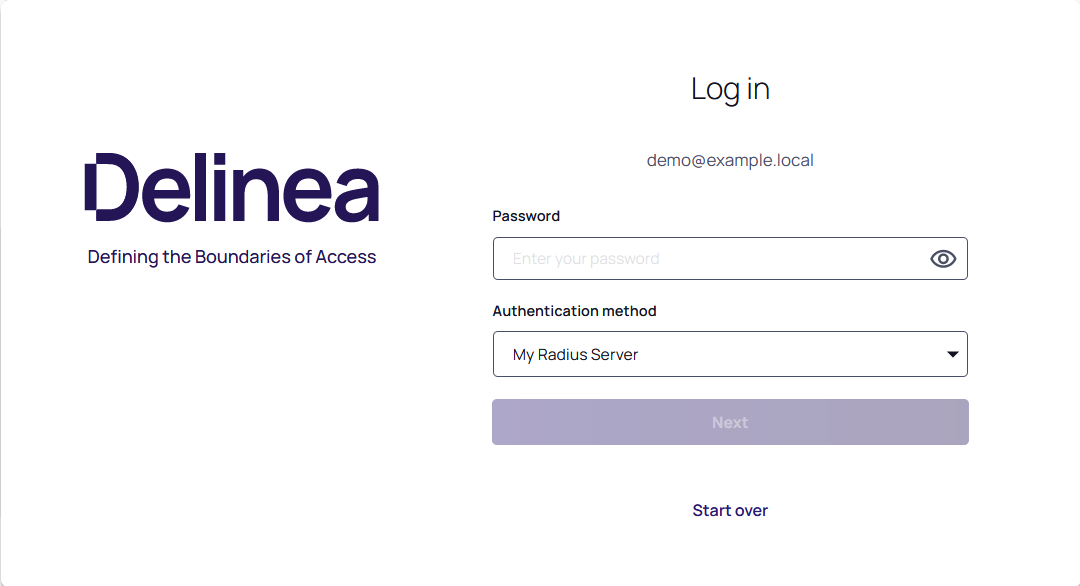
Task: Click the bracket-shaped D in the Delinea logo
Action: coord(110,188)
